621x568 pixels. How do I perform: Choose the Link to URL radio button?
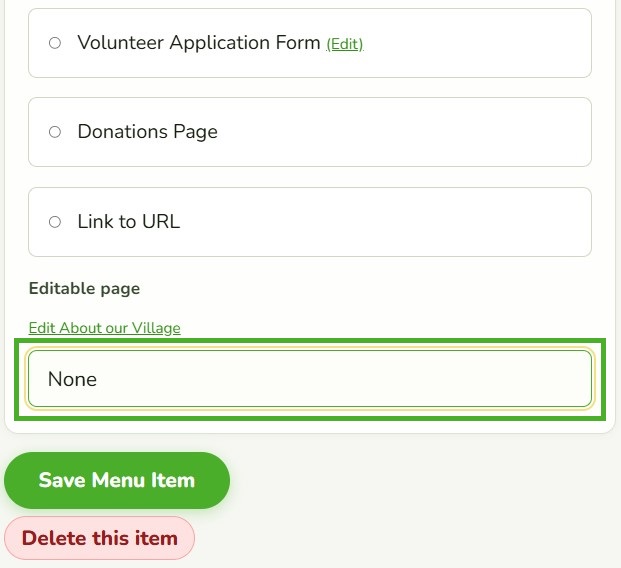pyautogui.click(x=55, y=222)
